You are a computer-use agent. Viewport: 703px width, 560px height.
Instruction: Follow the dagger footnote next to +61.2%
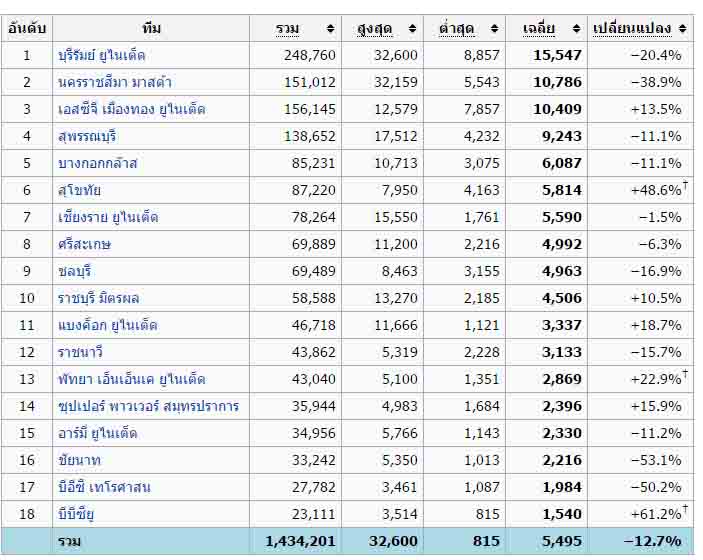click(x=685, y=508)
